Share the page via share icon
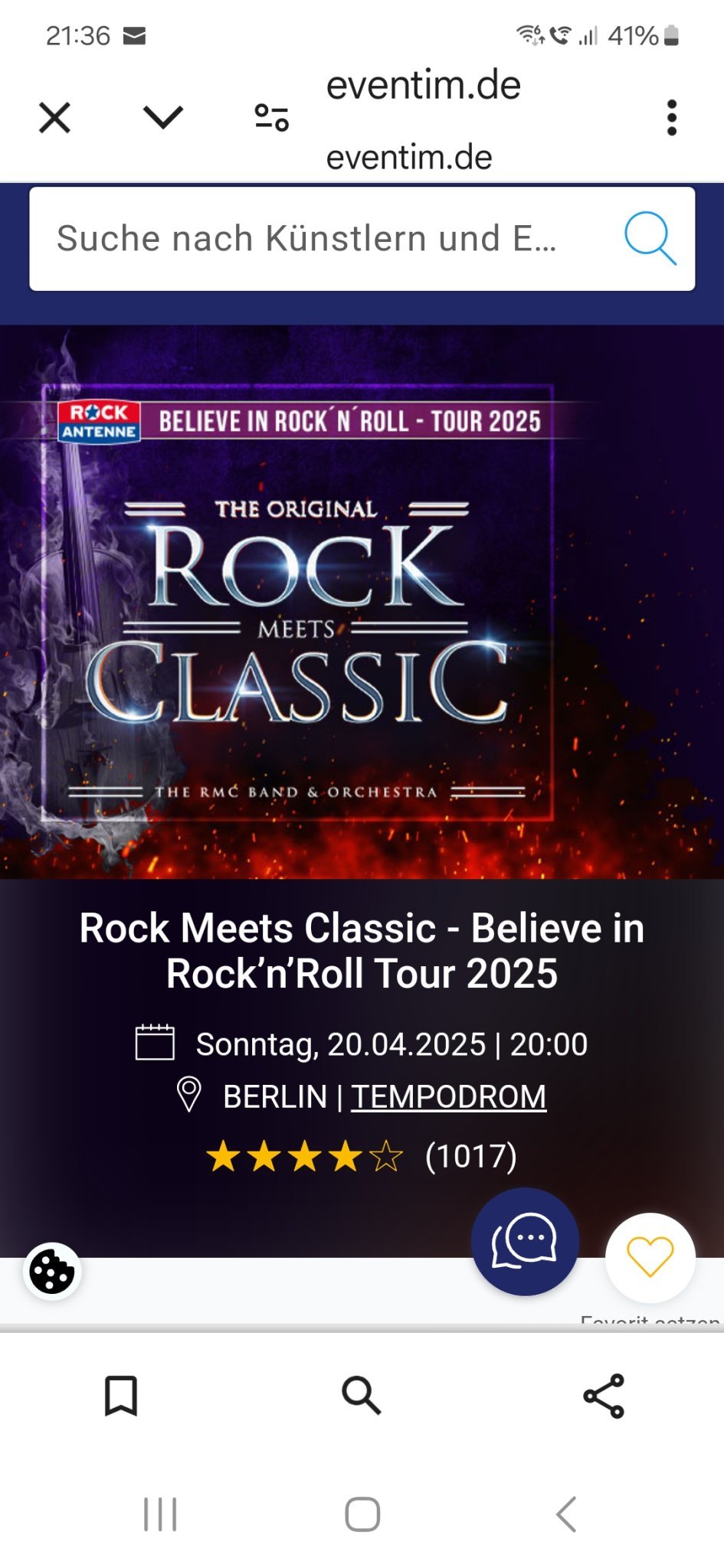 pos(604,1396)
